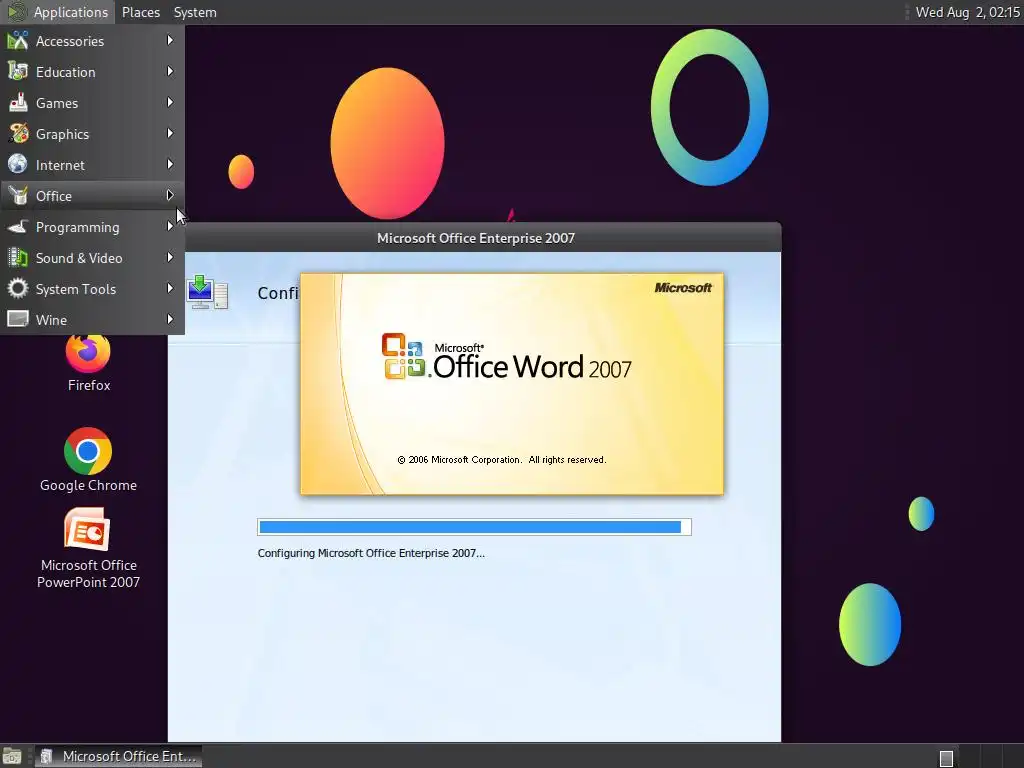This screenshot has width=1024, height=768.
Task: Click the Office logo on Word splash
Action: pos(405,356)
